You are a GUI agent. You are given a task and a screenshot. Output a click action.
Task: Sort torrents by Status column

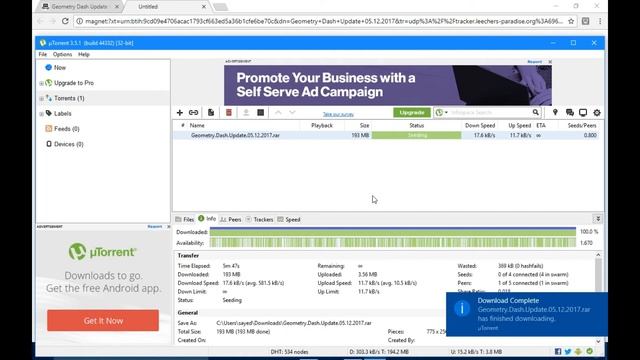pyautogui.click(x=416, y=125)
